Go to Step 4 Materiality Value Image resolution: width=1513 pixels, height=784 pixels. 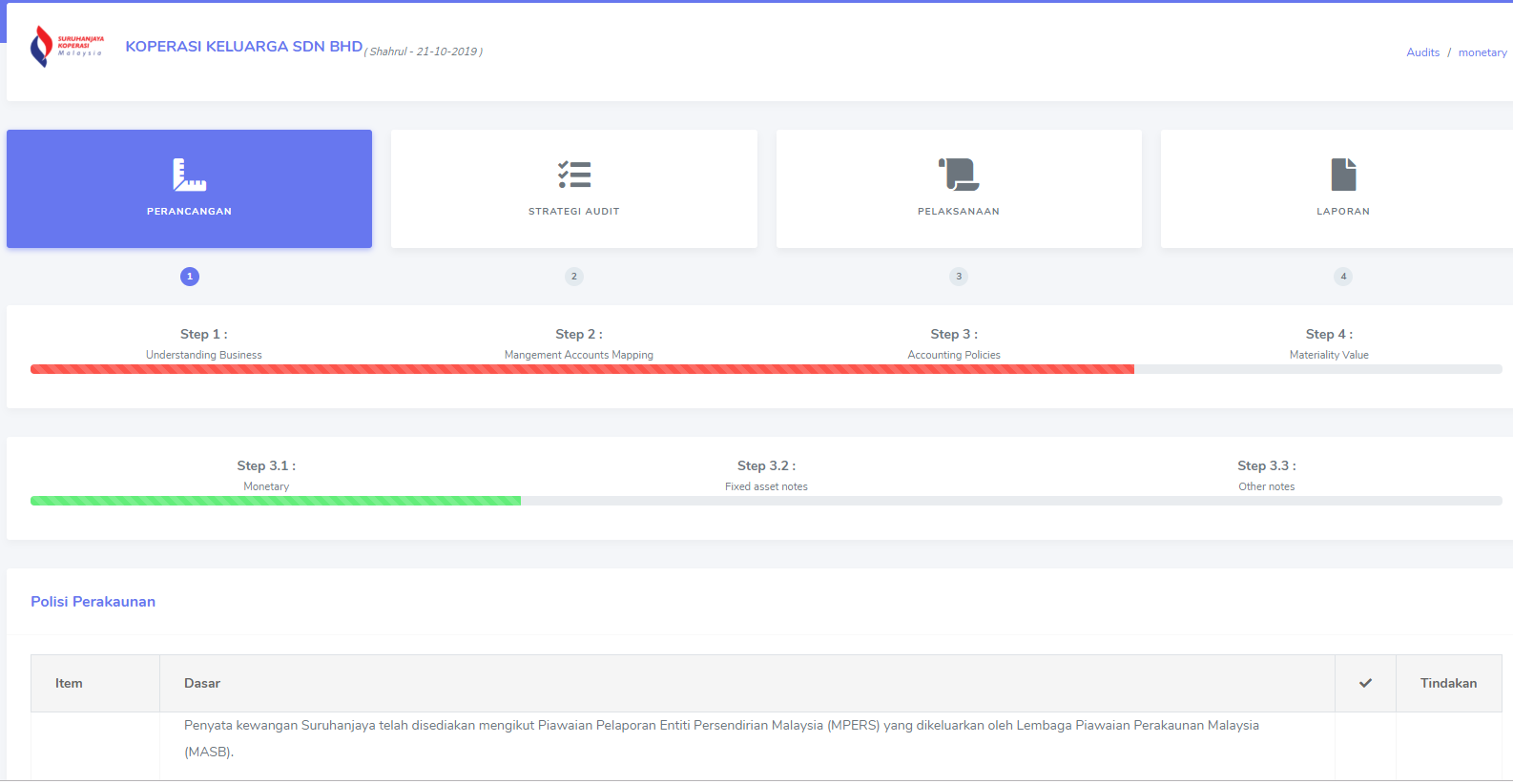[x=1329, y=344]
